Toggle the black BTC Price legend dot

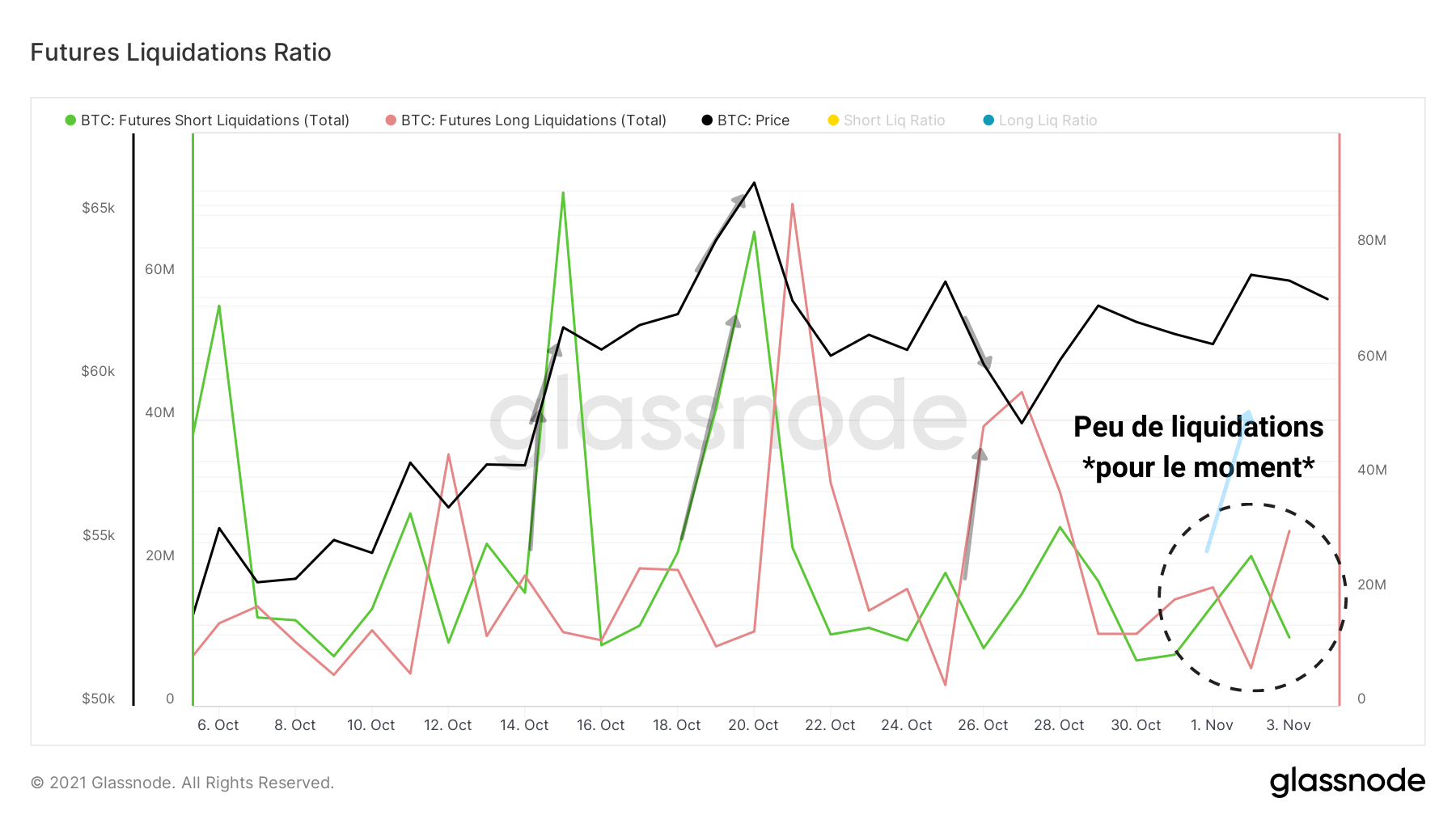click(707, 120)
